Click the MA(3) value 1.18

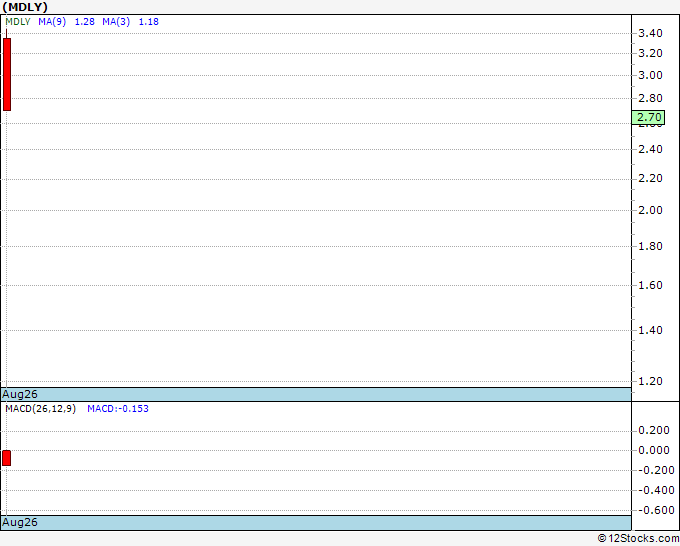149,22
